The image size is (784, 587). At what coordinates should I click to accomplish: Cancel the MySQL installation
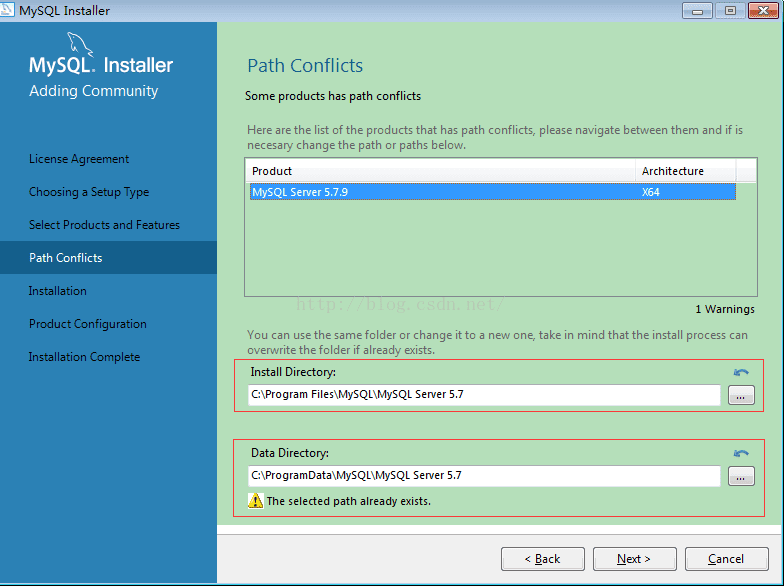[726, 559]
